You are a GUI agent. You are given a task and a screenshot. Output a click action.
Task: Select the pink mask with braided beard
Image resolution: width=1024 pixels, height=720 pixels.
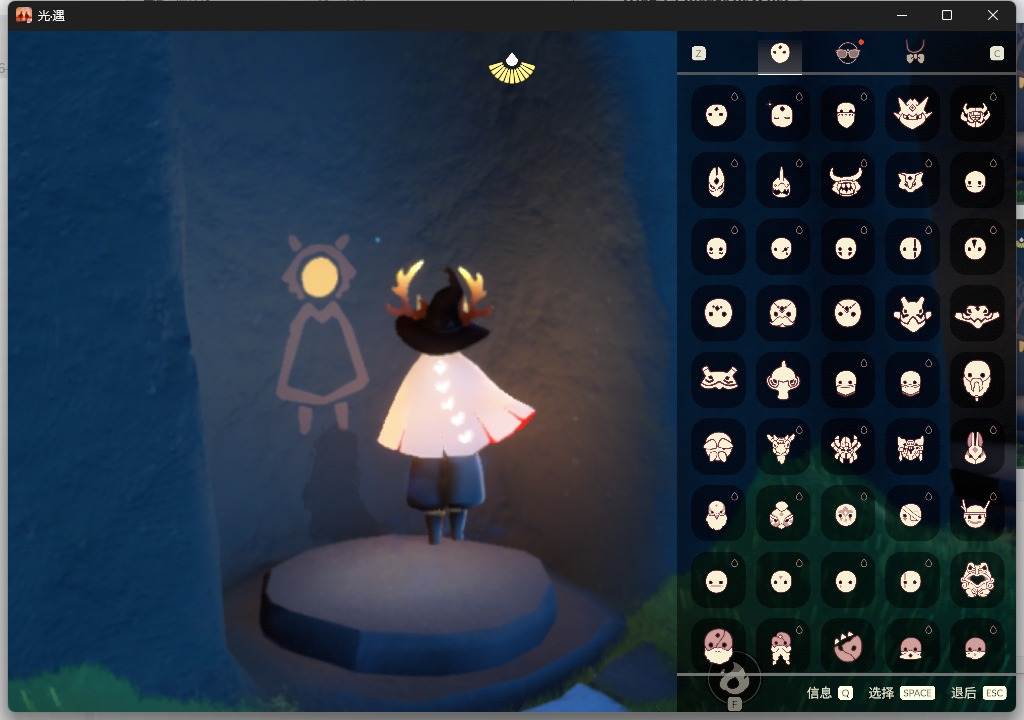click(x=782, y=647)
